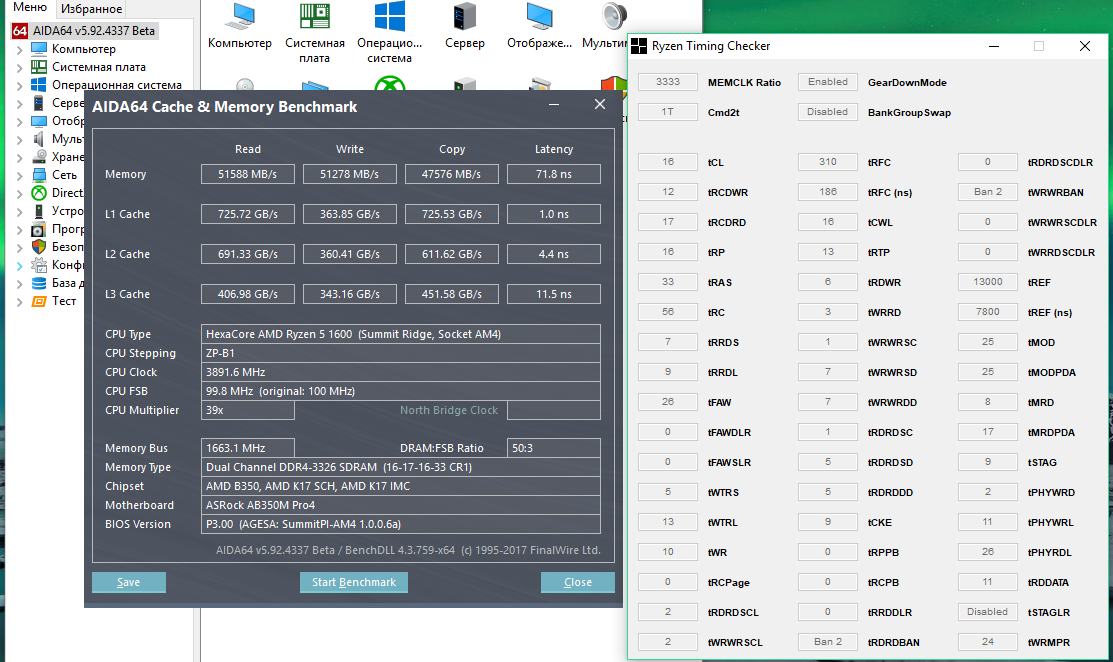Click the BIOS Version field P3.00
Viewport: 1113px width, 662px height.
[x=400, y=524]
